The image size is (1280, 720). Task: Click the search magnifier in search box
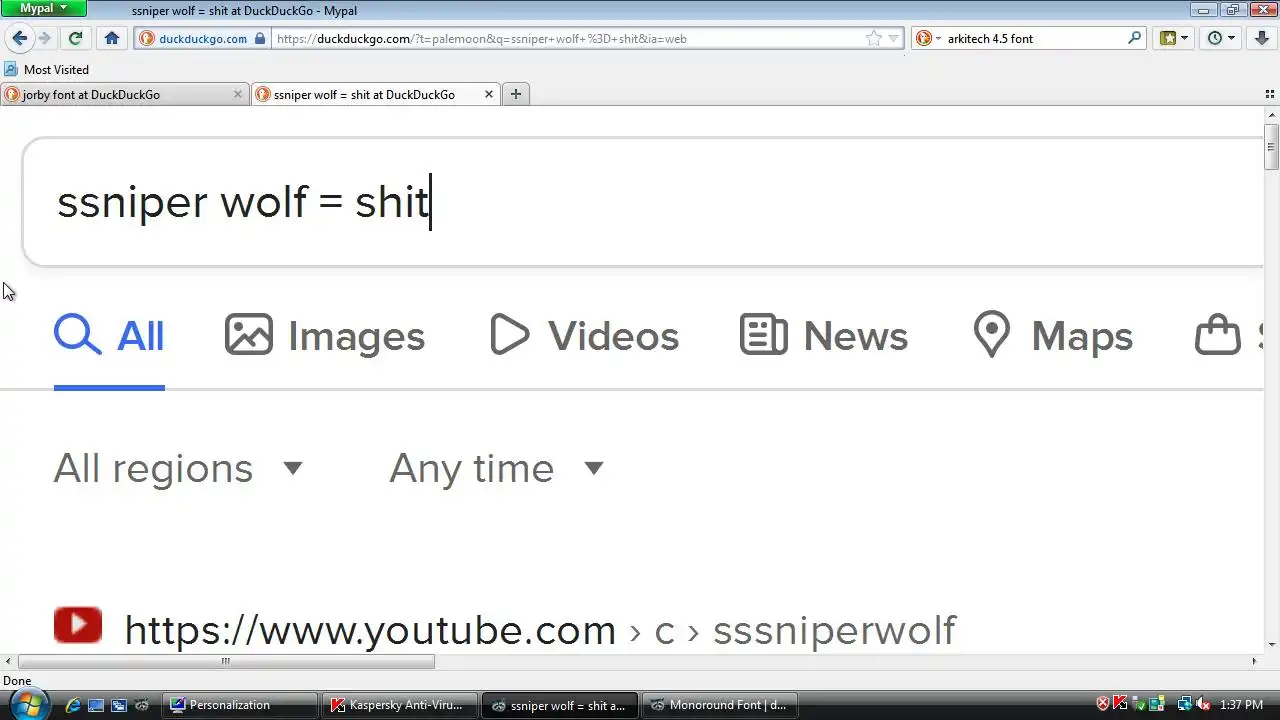1135,38
